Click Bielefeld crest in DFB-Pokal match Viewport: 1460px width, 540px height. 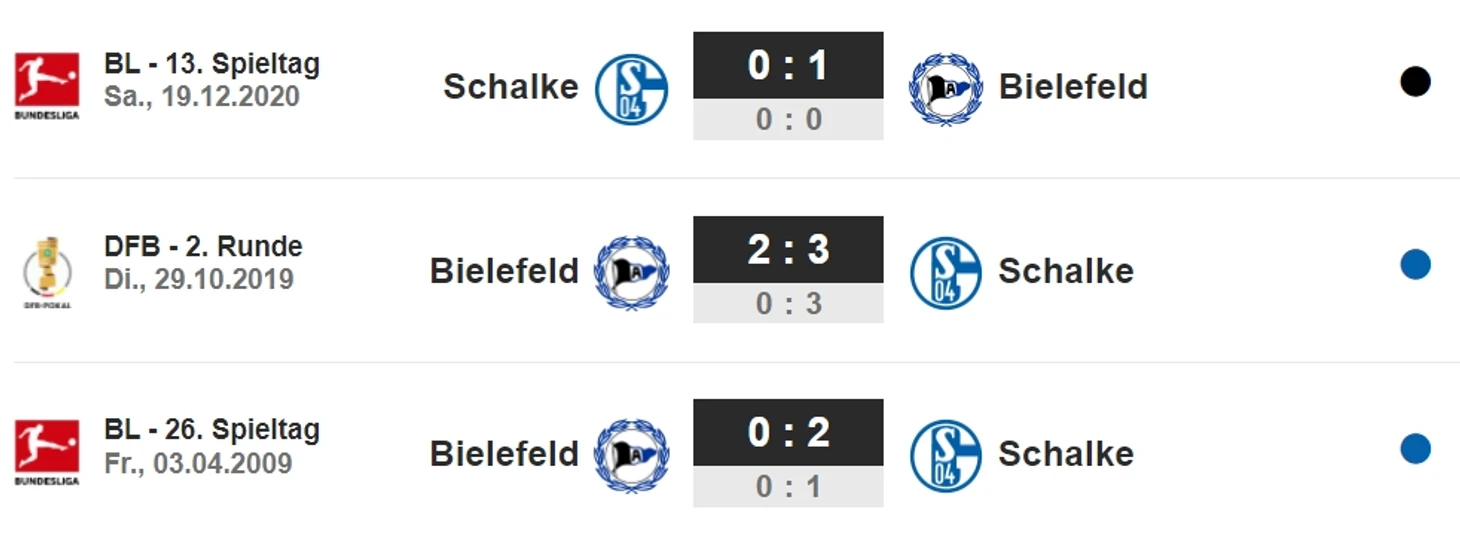click(x=631, y=272)
